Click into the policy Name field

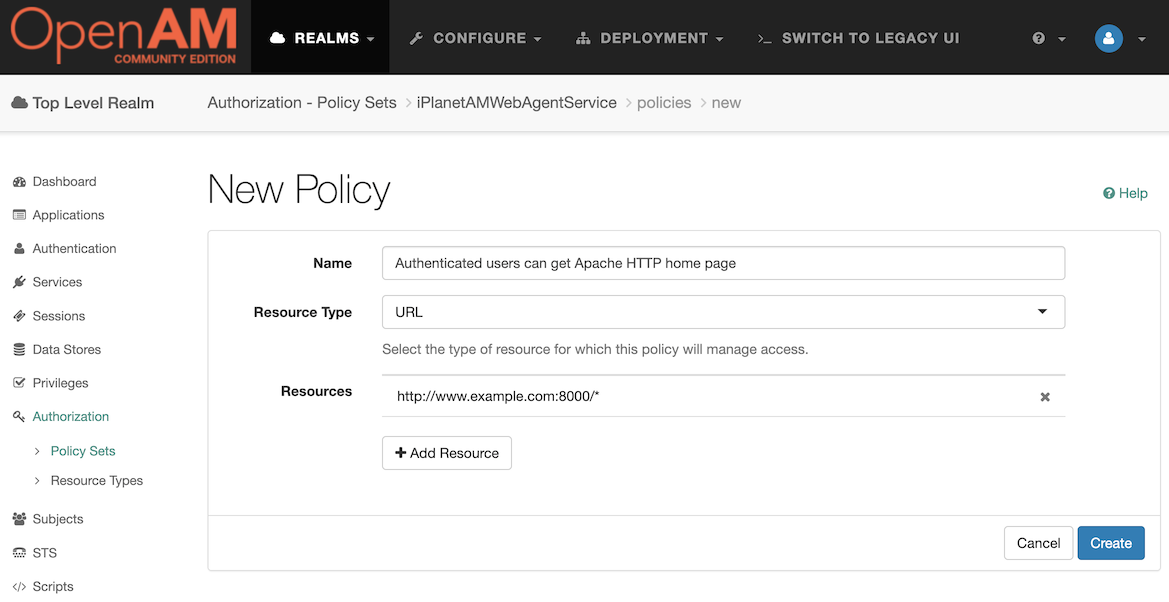723,263
